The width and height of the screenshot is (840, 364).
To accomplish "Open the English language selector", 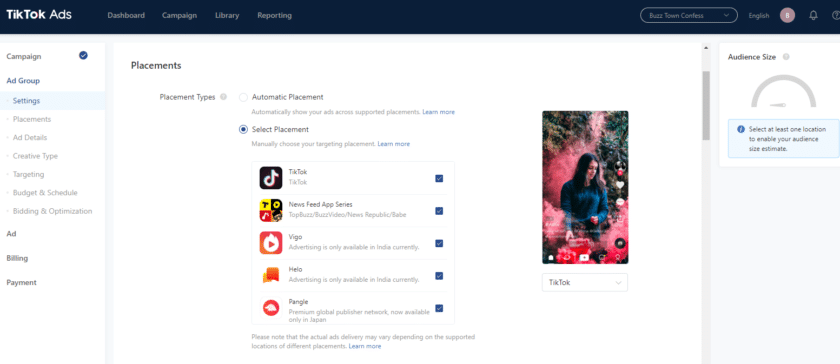I will click(x=759, y=16).
